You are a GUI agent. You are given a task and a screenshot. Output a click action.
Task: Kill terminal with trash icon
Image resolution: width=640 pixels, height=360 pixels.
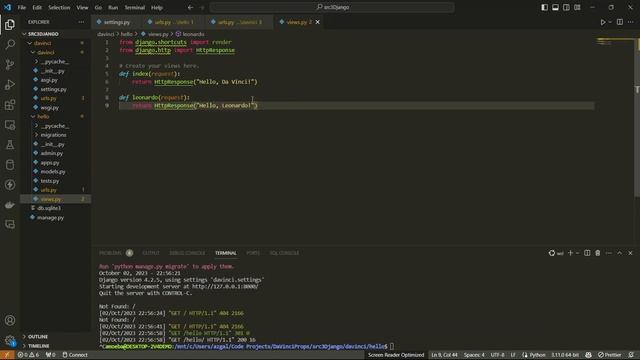tap(598, 253)
